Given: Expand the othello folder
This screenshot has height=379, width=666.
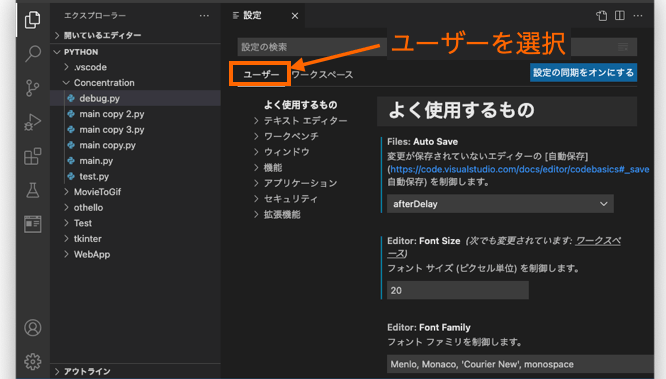Looking at the screenshot, I should tap(135, 208).
